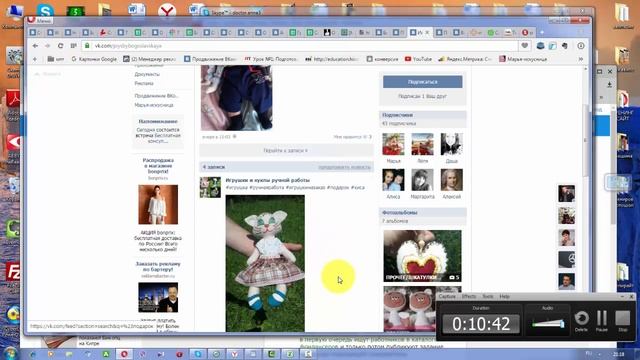
Task: Click the Opera icon in the taskbar
Action: [124, 354]
